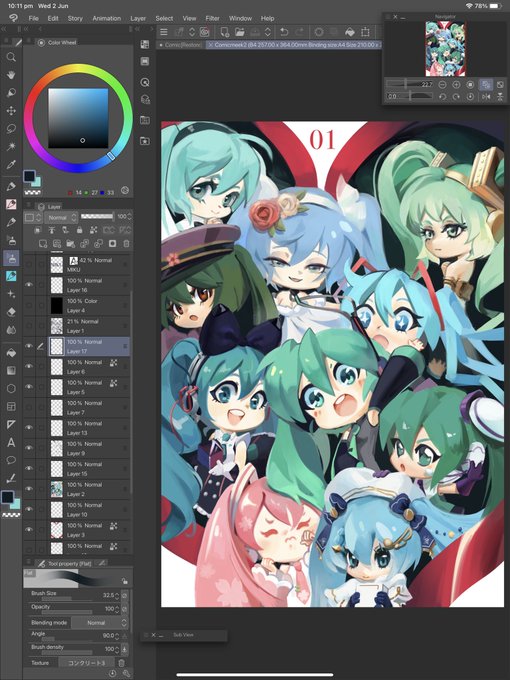The height and width of the screenshot is (680, 510).
Task: Select the Eraser tool
Action: 11,312
